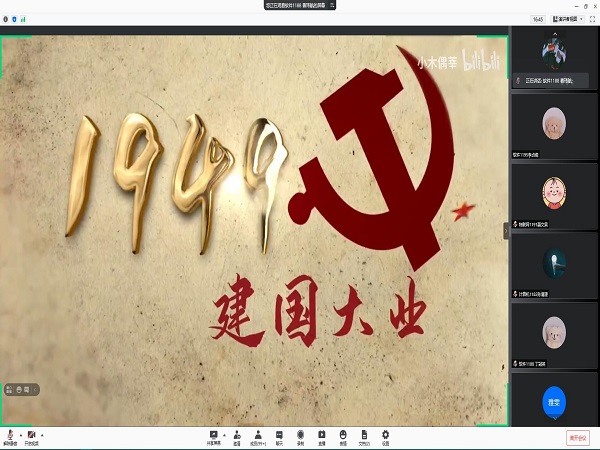Expand audio options arrow beside the microphone
The image size is (600, 450).
click(21, 435)
